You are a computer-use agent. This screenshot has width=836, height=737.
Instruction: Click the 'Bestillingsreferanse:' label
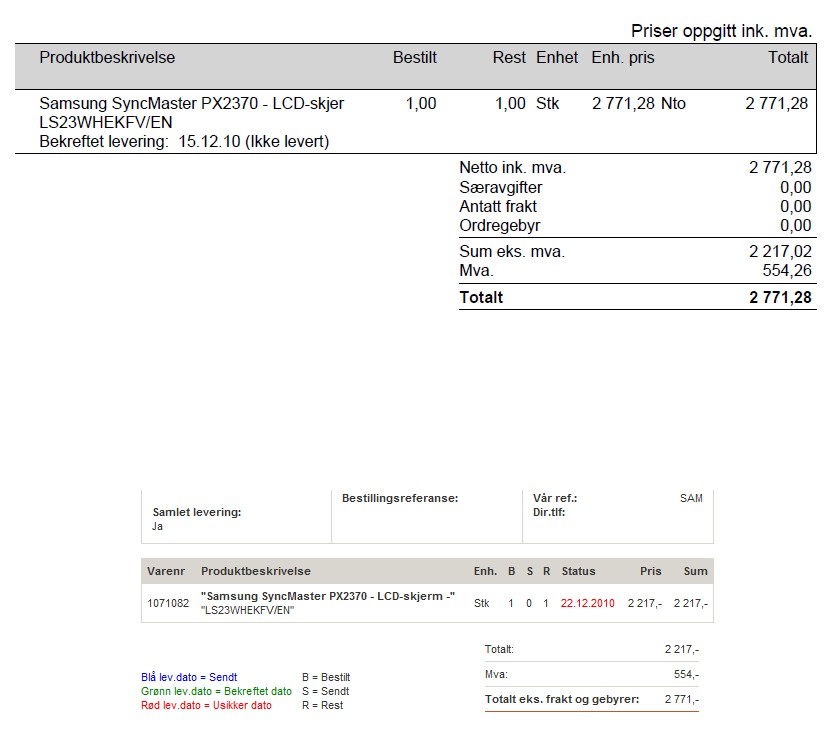[400, 498]
